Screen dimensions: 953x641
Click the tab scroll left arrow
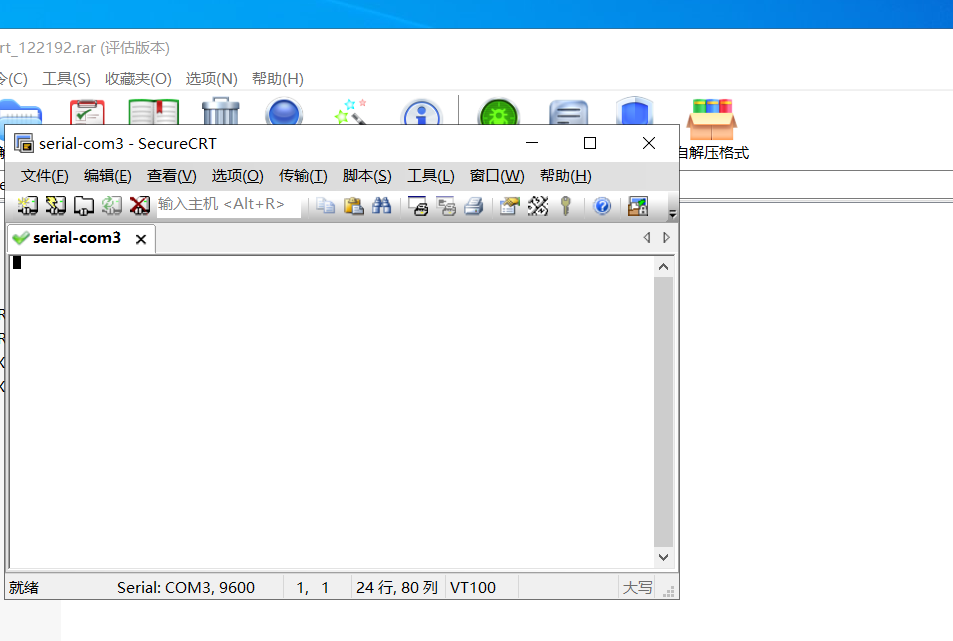tap(647, 238)
